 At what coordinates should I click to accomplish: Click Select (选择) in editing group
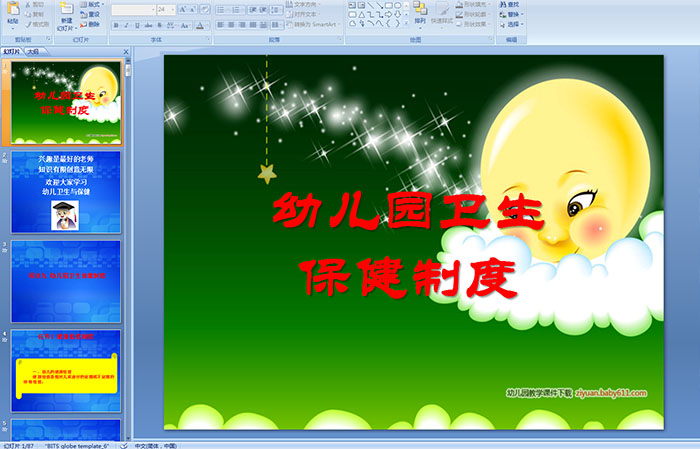(x=512, y=24)
